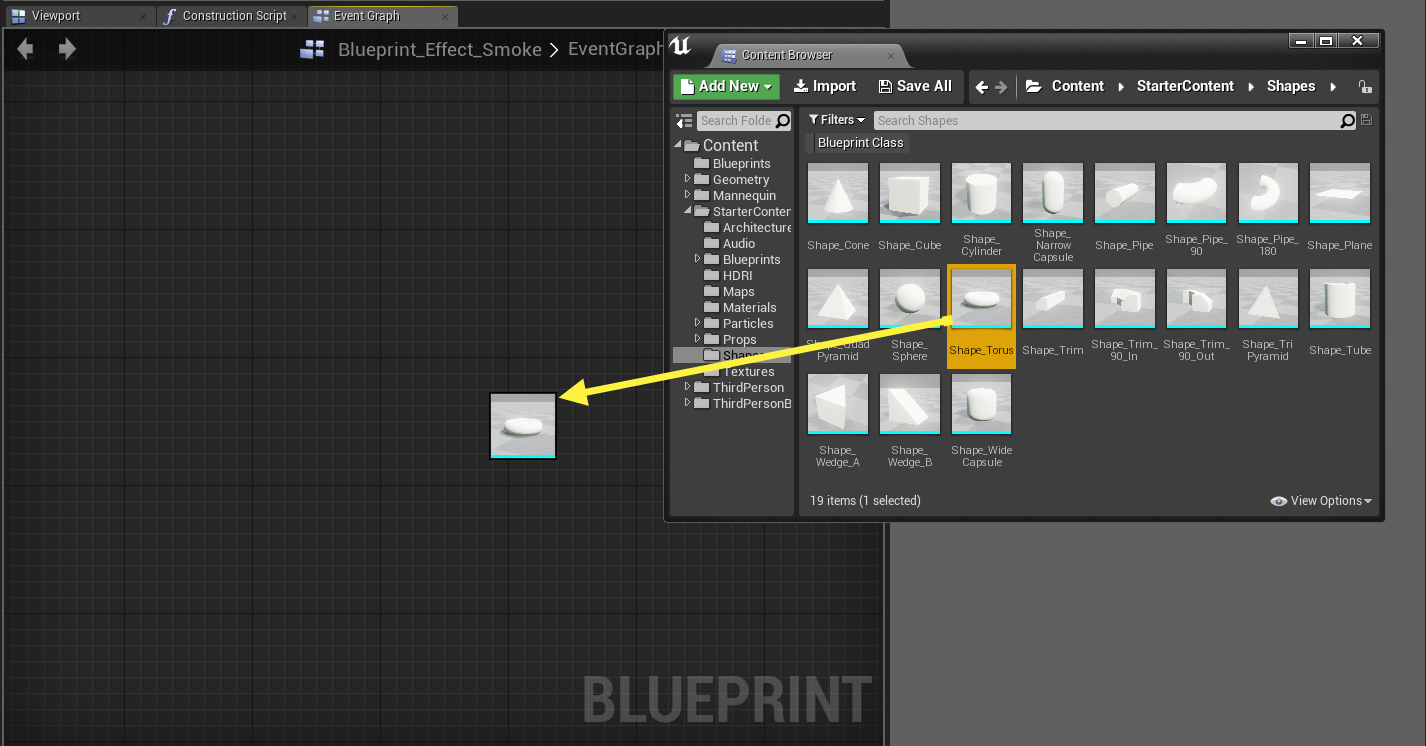The height and width of the screenshot is (746, 1426).
Task: Click the Unreal Engine logo on the Content Browser
Action: [681, 44]
